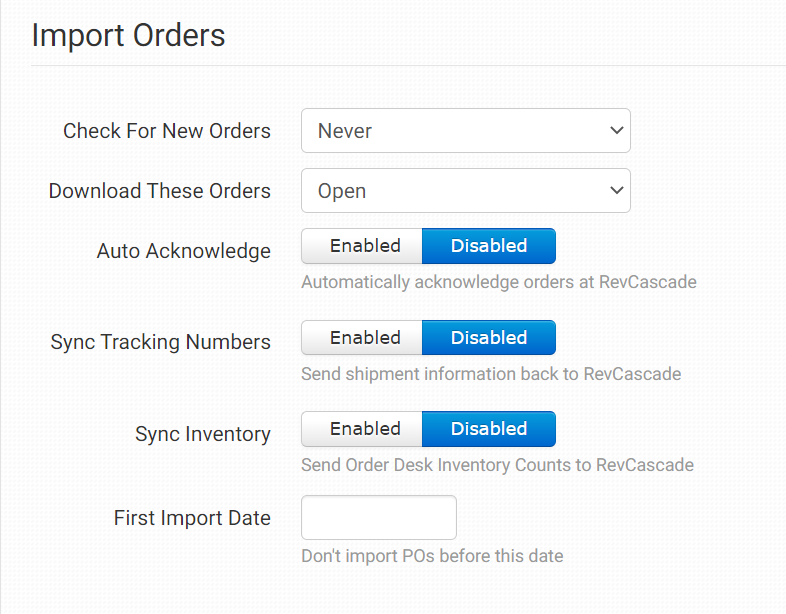This screenshot has height=614, width=786.
Task: Open the Download These Orders dropdown
Action: pyautogui.click(x=465, y=190)
